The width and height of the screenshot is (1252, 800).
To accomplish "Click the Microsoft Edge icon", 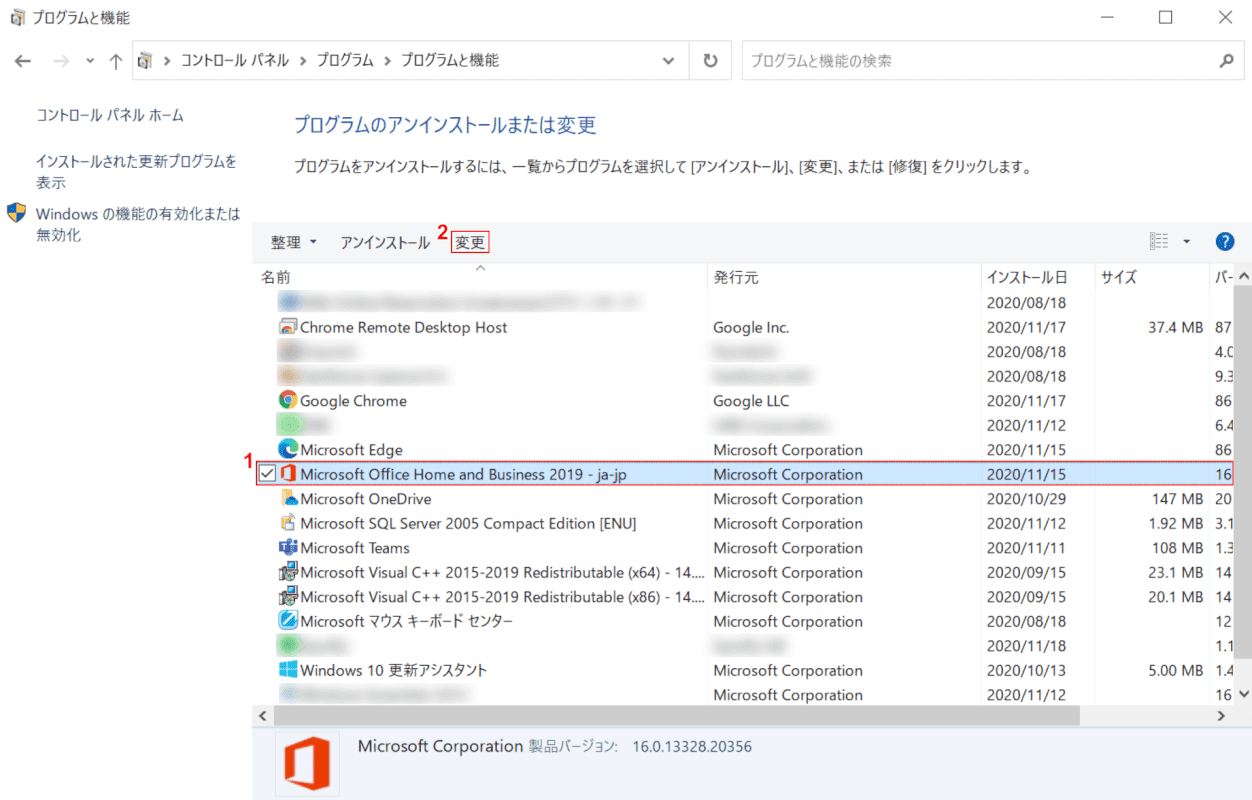I will (288, 450).
